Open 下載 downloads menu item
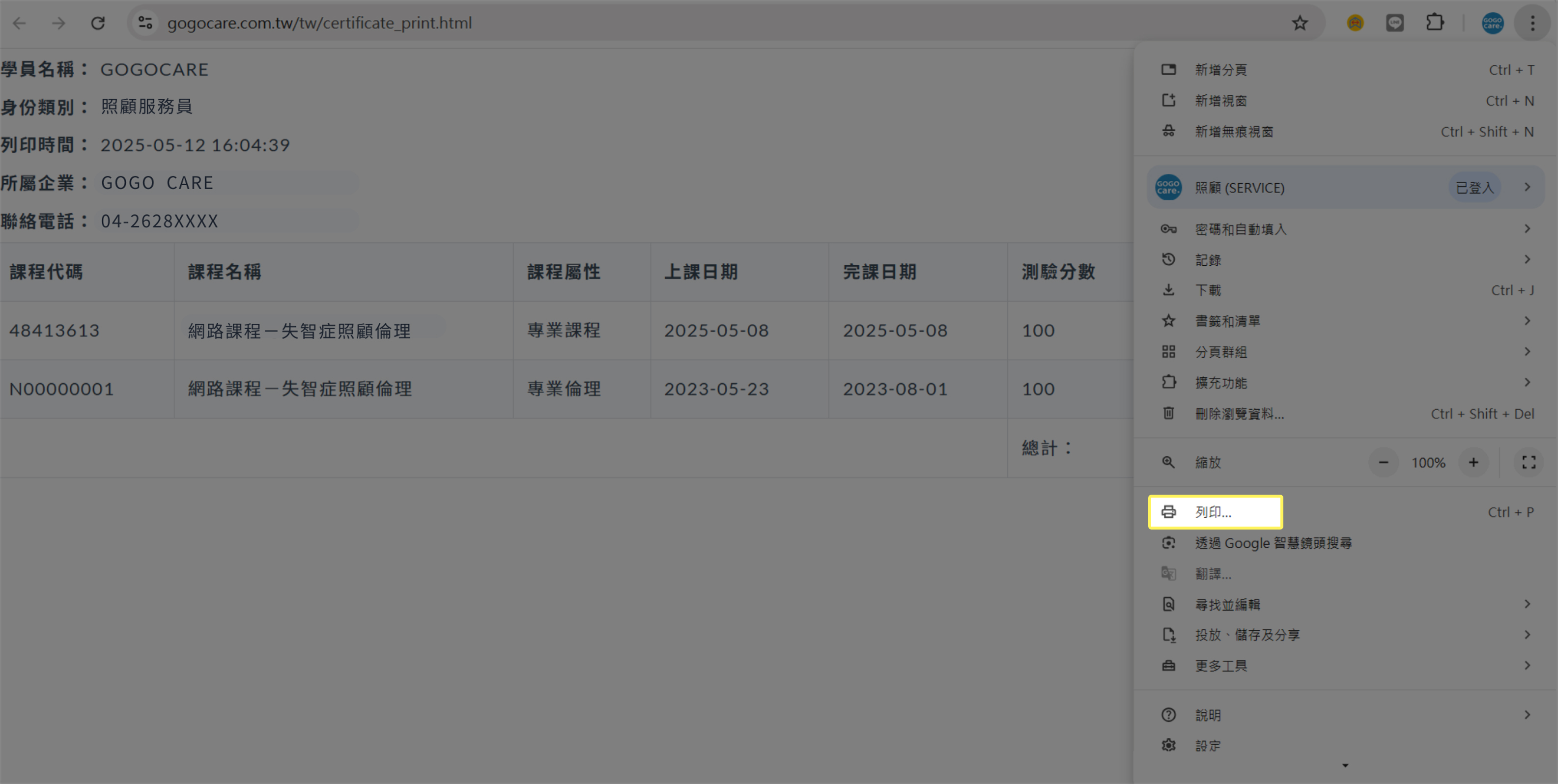This screenshot has width=1558, height=784. 1346,290
